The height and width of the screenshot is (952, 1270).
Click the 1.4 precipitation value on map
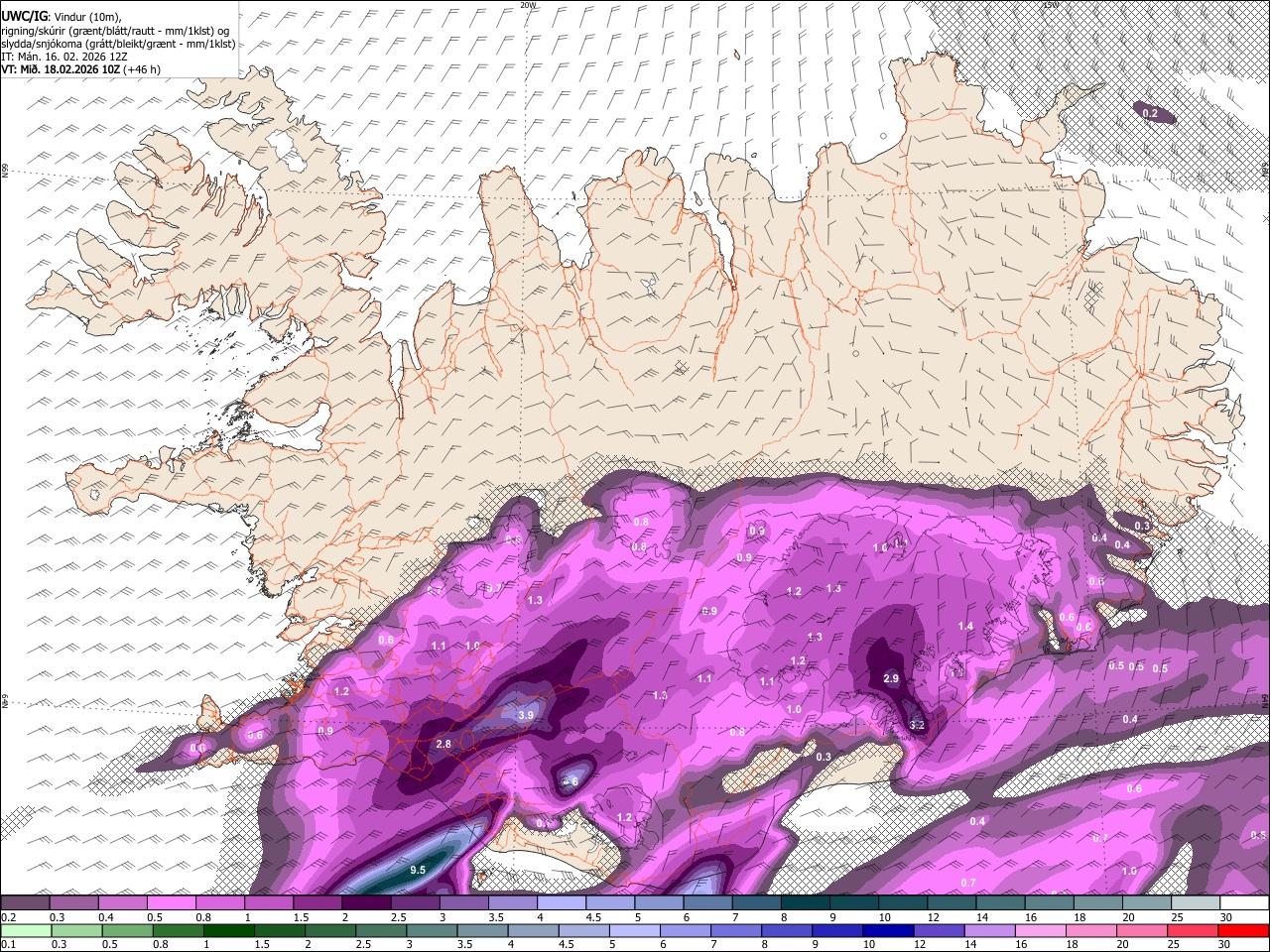965,626
